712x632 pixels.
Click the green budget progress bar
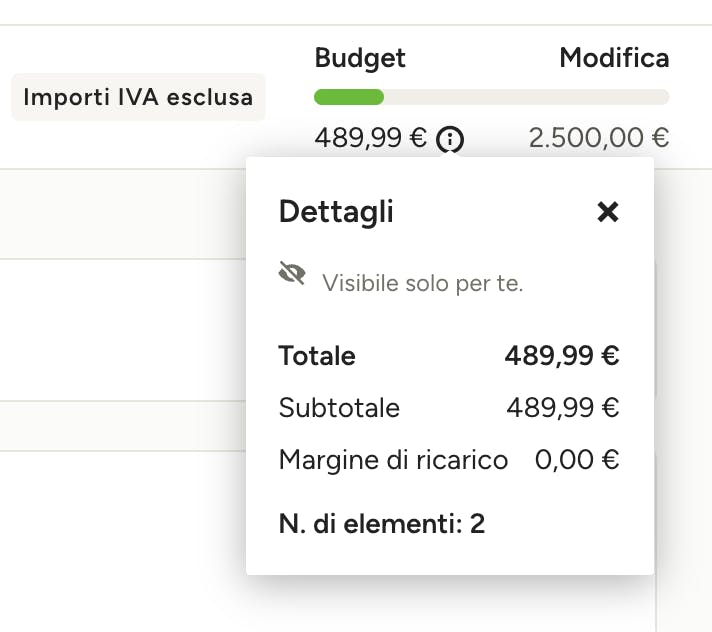(349, 97)
